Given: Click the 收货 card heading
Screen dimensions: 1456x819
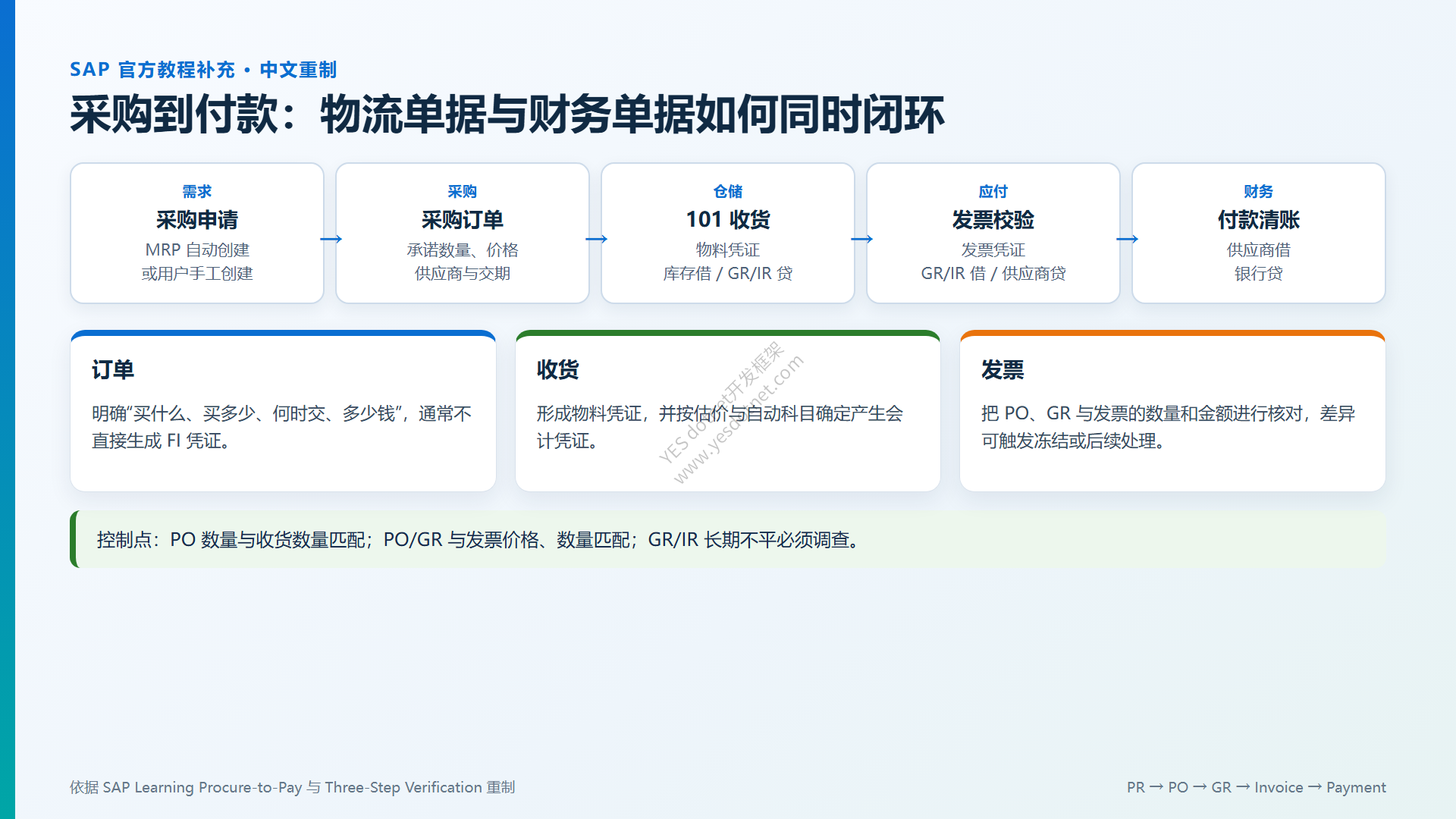Looking at the screenshot, I should pos(558,369).
